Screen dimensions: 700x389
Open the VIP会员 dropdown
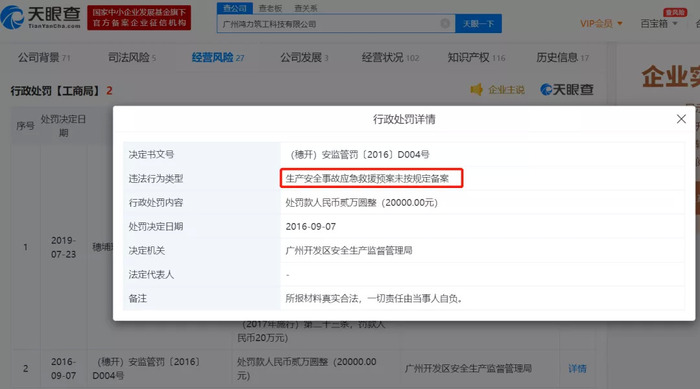click(x=601, y=24)
